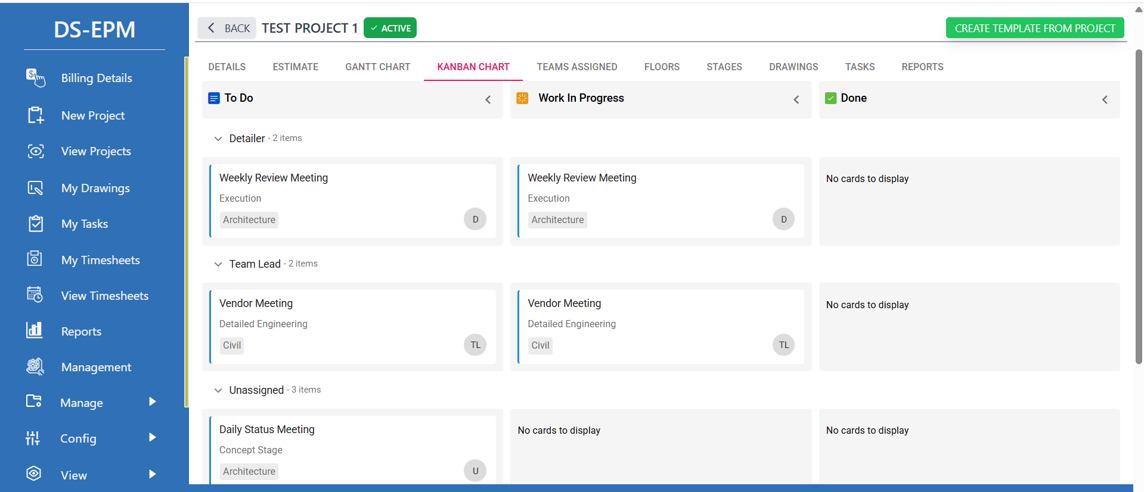This screenshot has width=1144, height=492.
Task: Click Create Template From Project button
Action: 1034,28
